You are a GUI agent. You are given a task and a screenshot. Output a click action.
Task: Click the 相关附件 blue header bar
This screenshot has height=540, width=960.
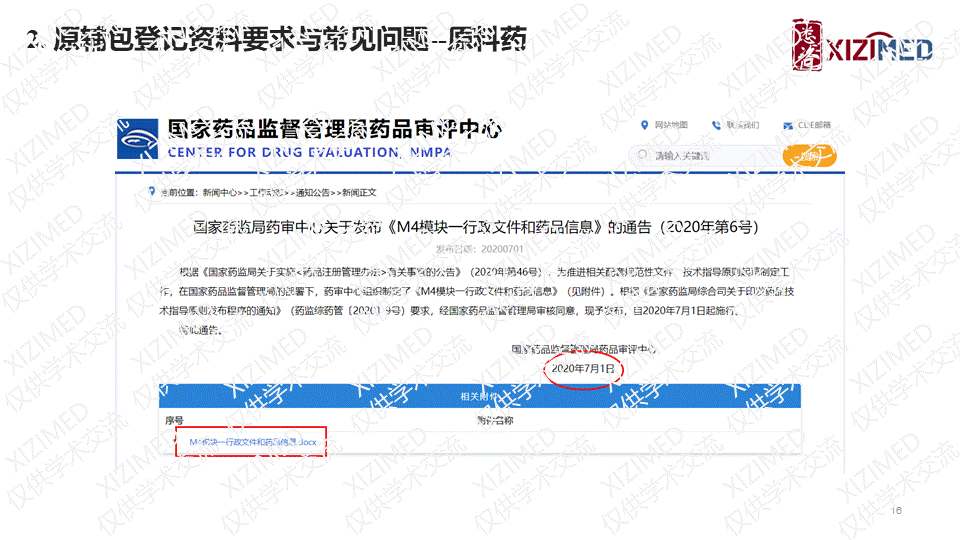click(479, 397)
